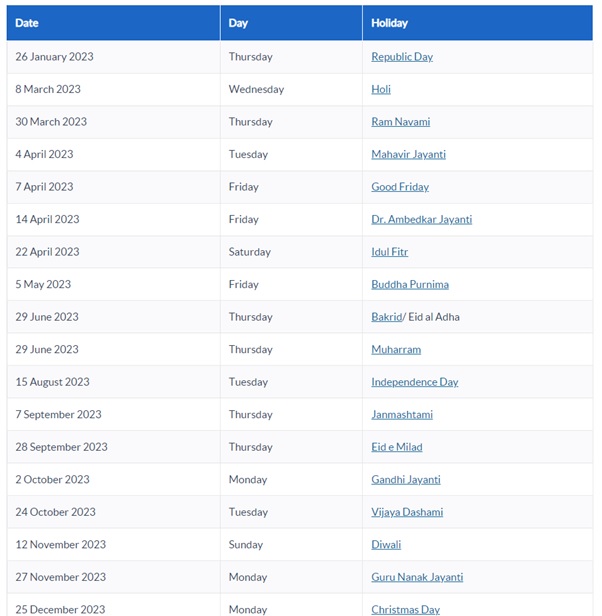Click the Holi holiday link
Screen dimensions: 602x616
pyautogui.click(x=381, y=89)
